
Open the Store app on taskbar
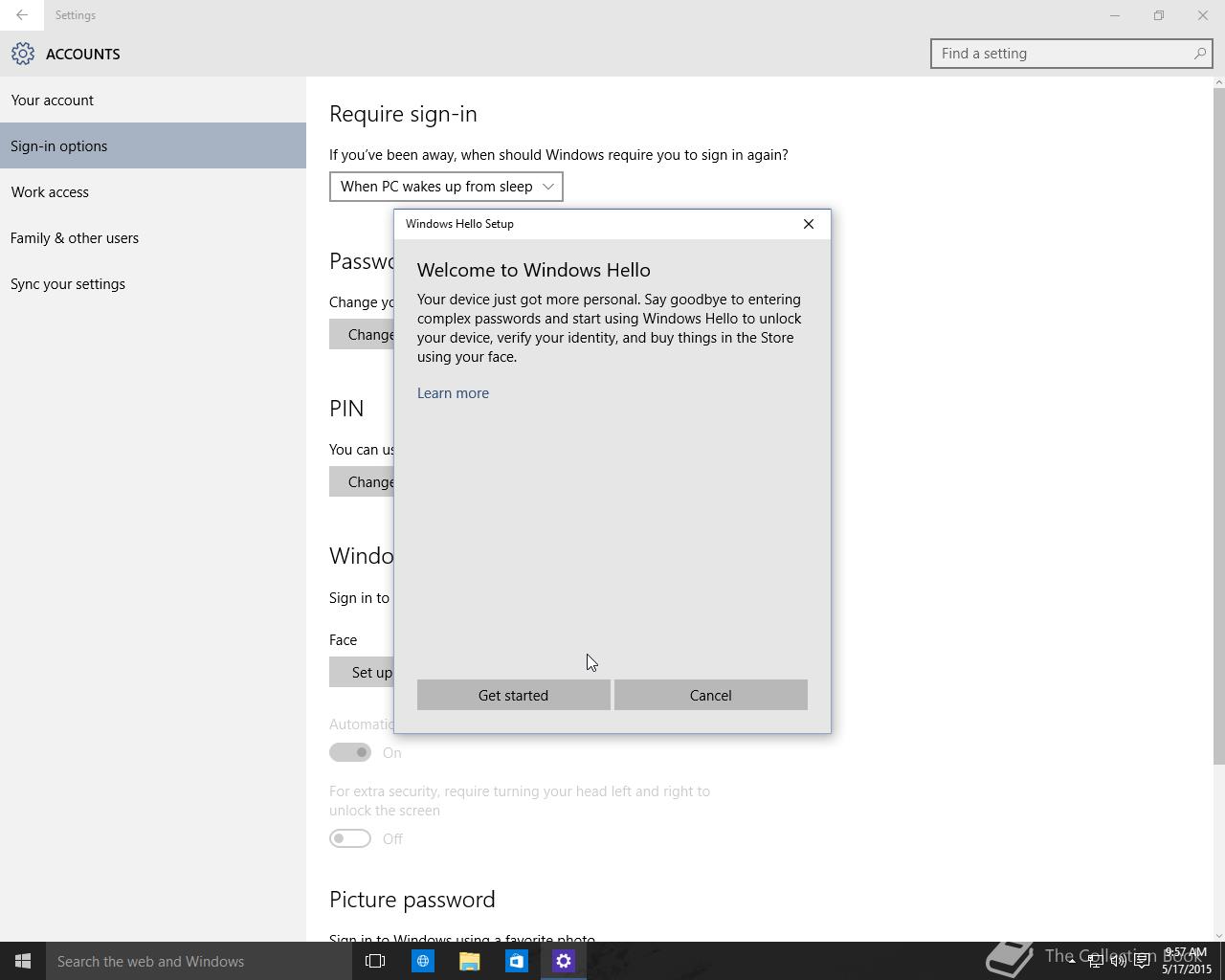point(516,961)
